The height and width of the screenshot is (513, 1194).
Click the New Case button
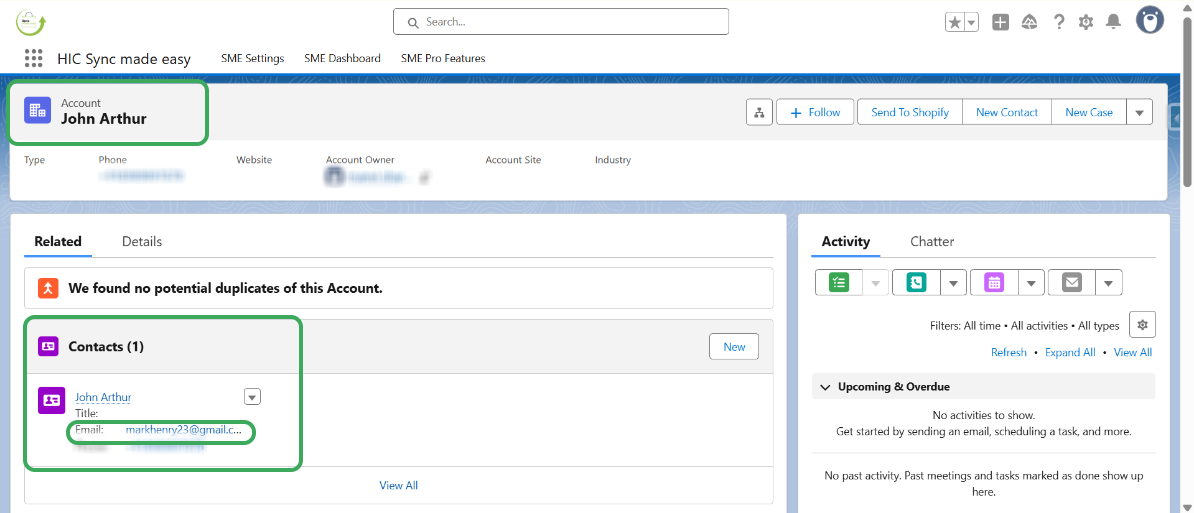1089,112
